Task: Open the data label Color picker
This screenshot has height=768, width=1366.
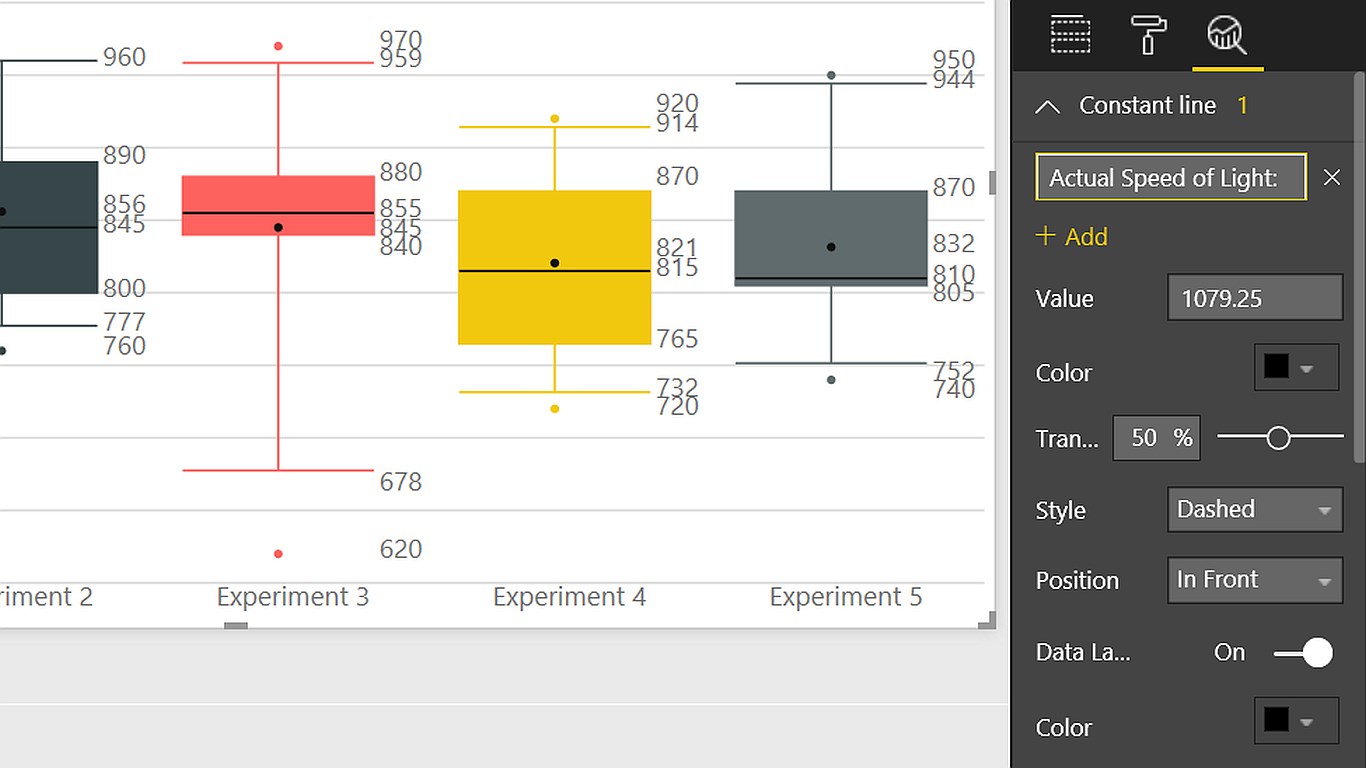Action: 1296,721
